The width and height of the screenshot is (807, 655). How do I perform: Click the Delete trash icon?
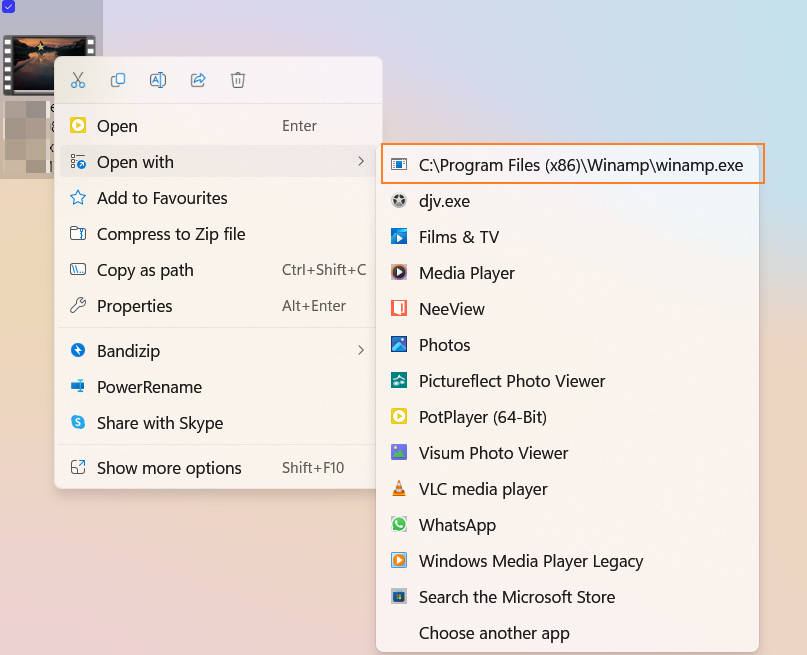tap(238, 80)
